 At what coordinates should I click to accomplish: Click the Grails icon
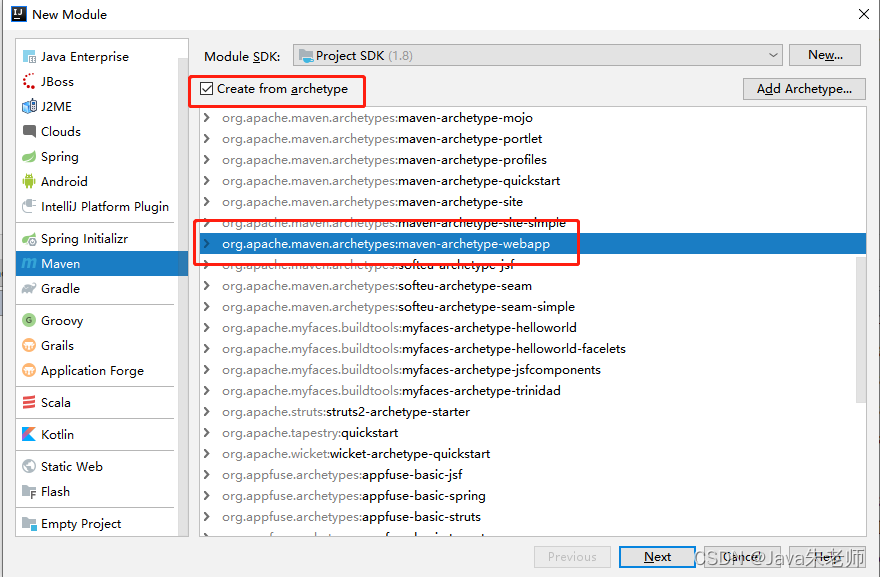[29, 345]
